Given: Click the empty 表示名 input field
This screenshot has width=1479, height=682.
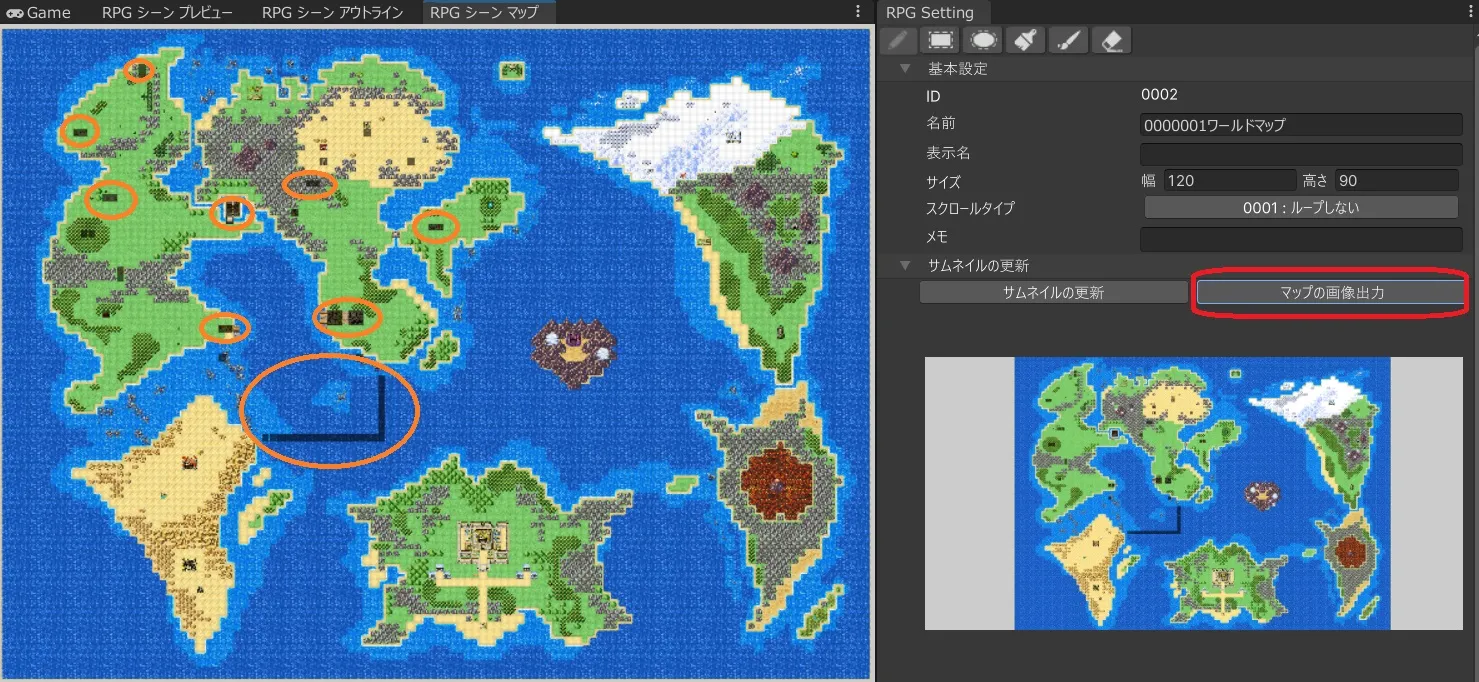Looking at the screenshot, I should tap(1301, 153).
